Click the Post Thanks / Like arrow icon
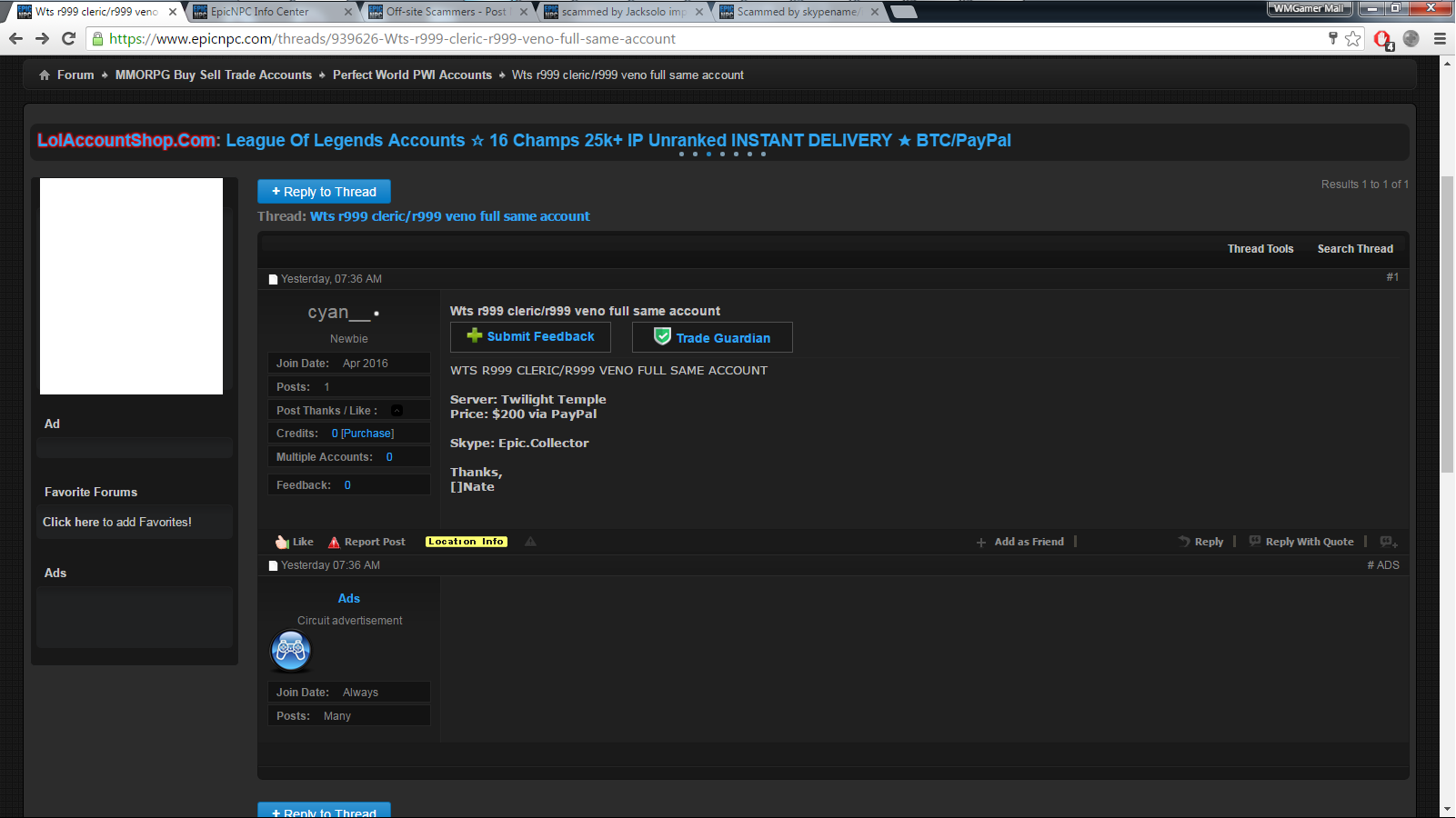Screen dimensions: 1456x818 point(397,411)
